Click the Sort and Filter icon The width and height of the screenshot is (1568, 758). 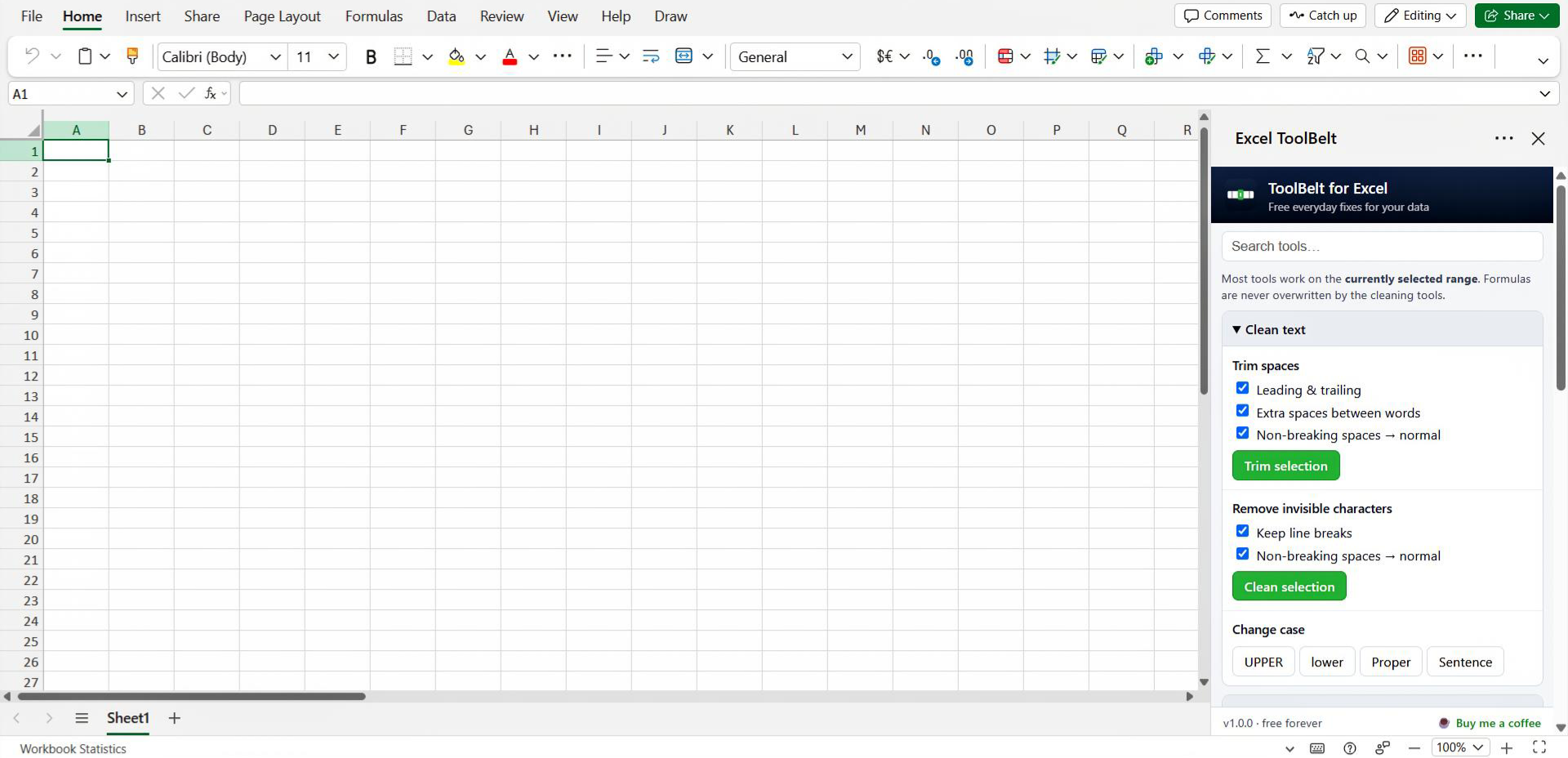[x=1315, y=56]
